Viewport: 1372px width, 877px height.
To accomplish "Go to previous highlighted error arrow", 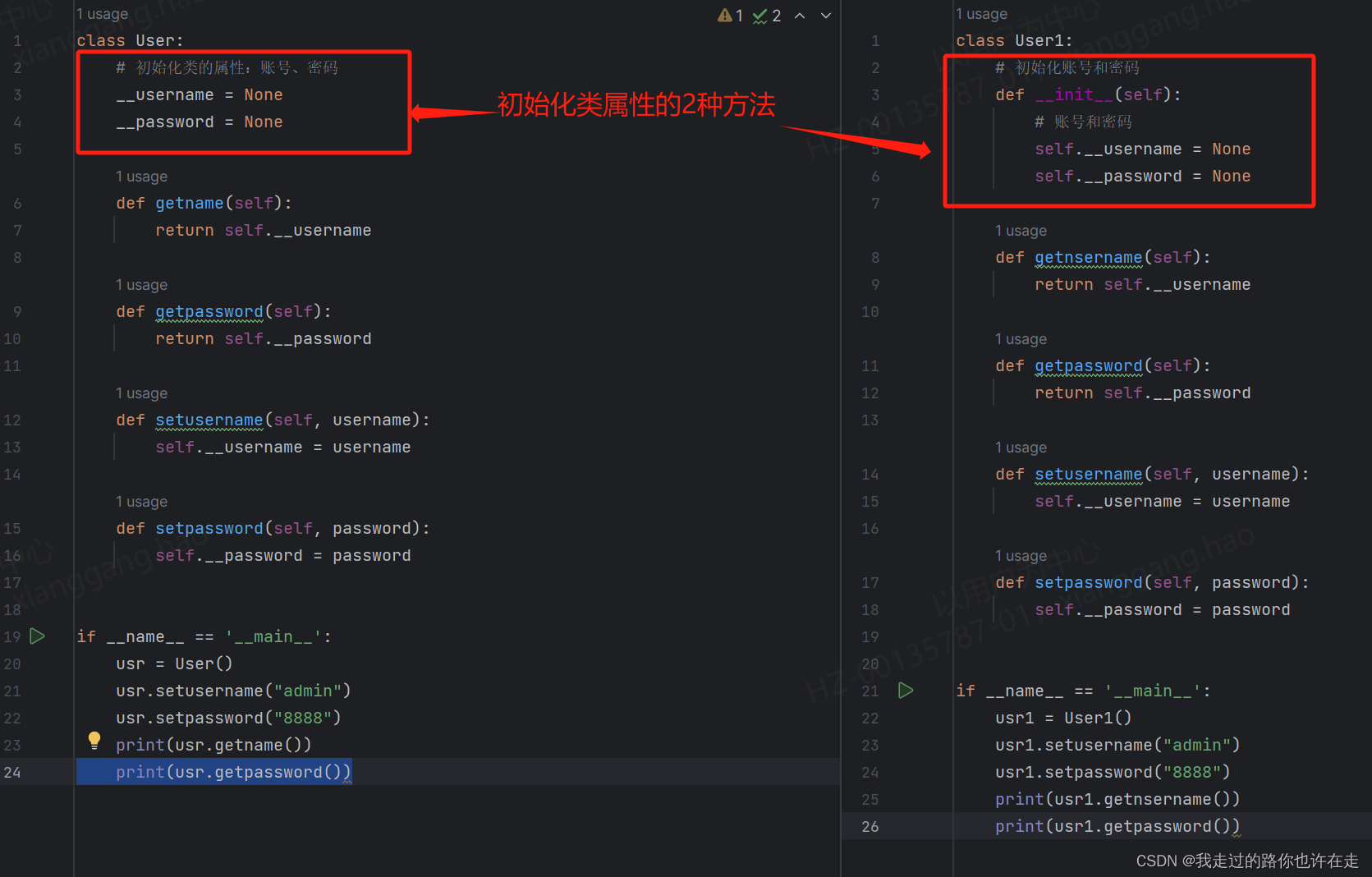I will point(800,16).
